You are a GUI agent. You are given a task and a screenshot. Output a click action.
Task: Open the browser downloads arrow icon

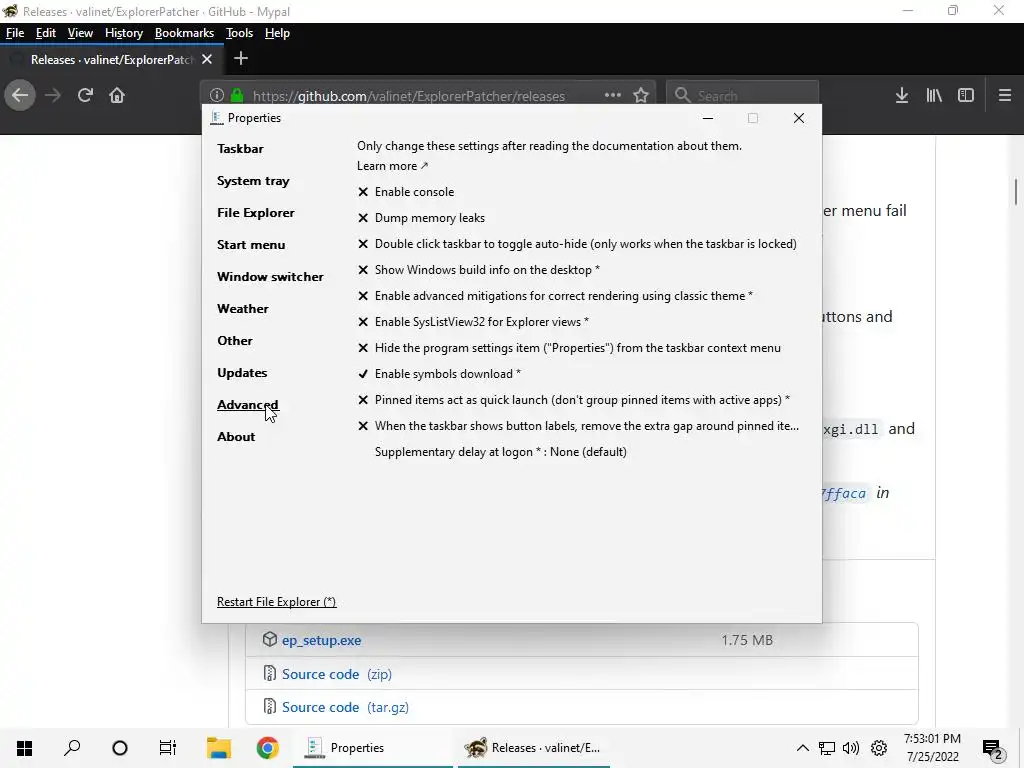902,95
